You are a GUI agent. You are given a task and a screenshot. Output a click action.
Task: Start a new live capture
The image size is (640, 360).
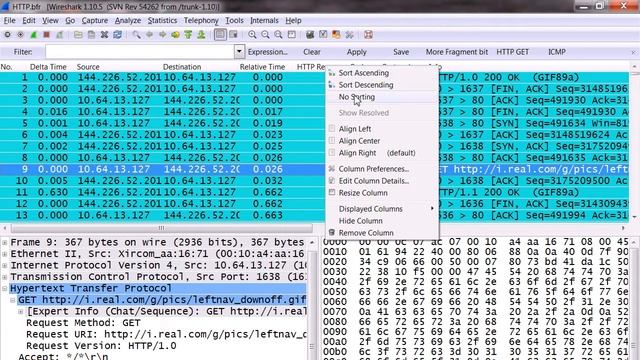point(33,35)
